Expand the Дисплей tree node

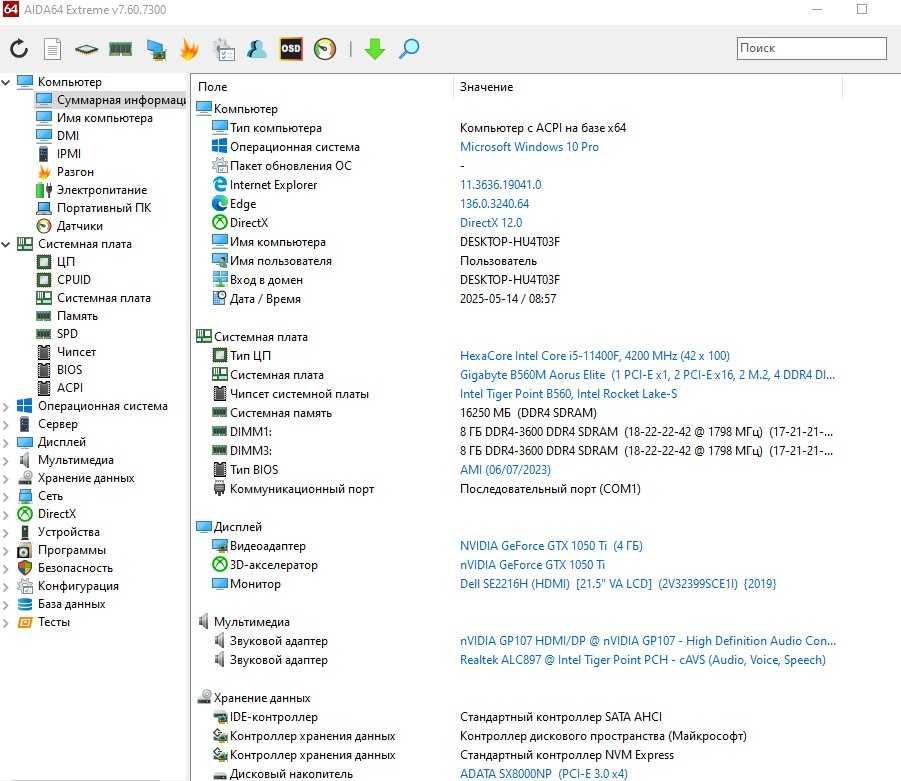6,443
